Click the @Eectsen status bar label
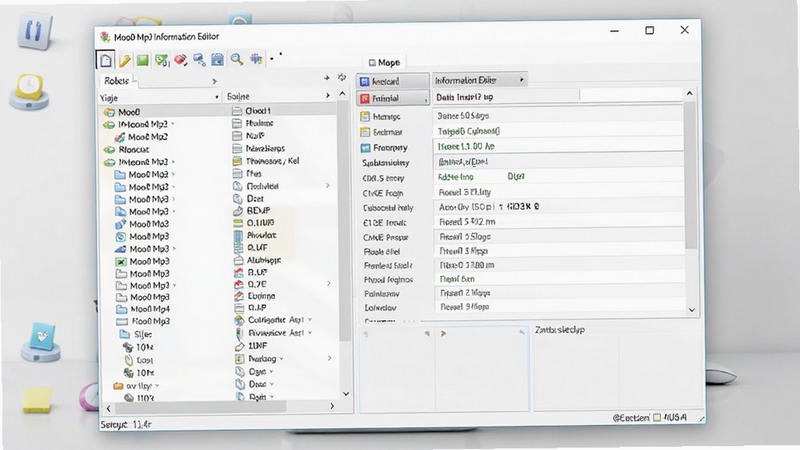800x450 pixels. (631, 417)
